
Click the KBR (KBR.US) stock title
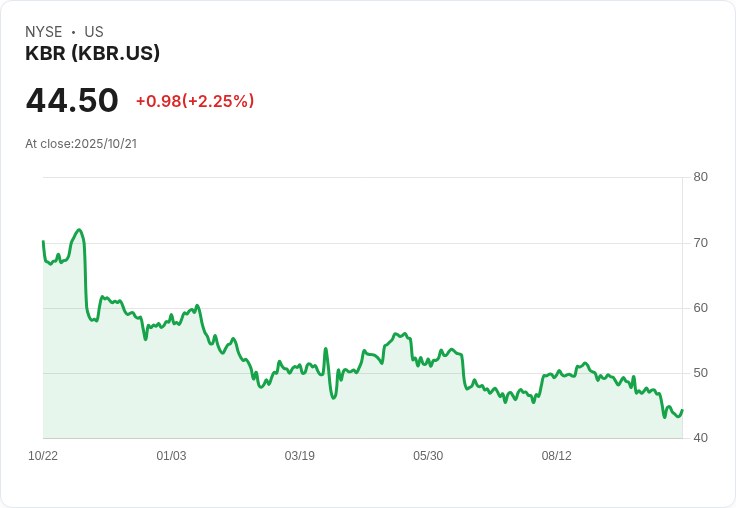(92, 54)
